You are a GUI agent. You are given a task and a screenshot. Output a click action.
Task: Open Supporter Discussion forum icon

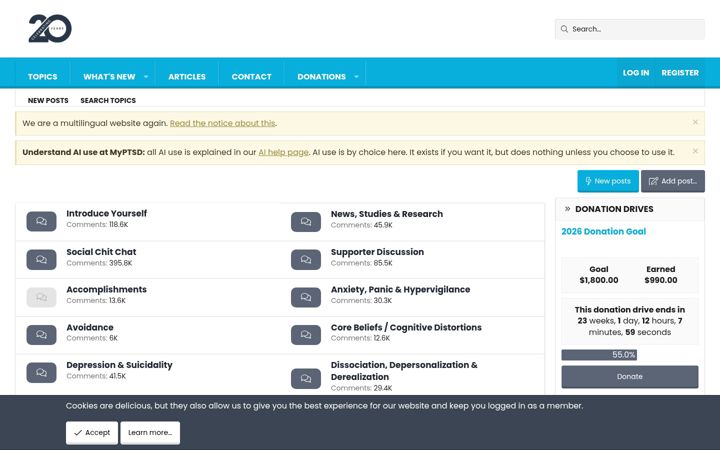tap(306, 259)
